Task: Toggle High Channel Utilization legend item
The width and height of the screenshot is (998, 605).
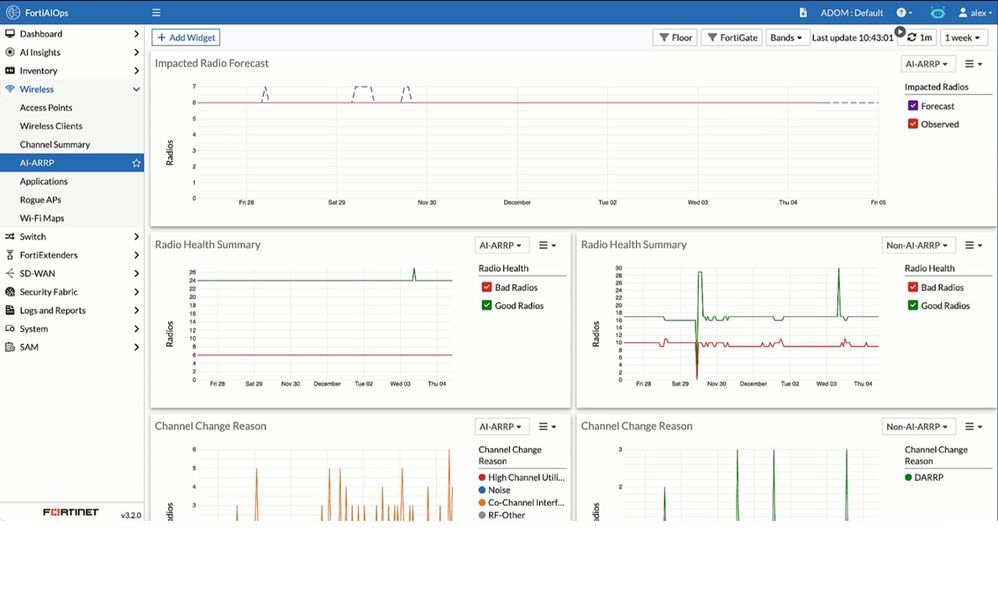Action: [x=521, y=477]
